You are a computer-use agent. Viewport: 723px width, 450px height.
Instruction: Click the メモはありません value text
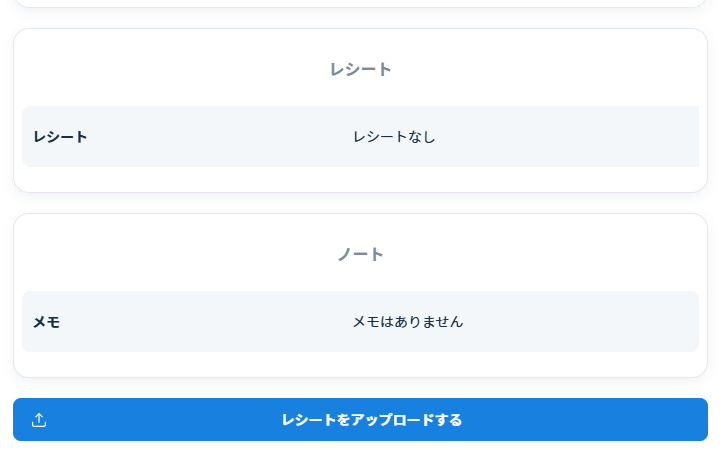coord(407,322)
